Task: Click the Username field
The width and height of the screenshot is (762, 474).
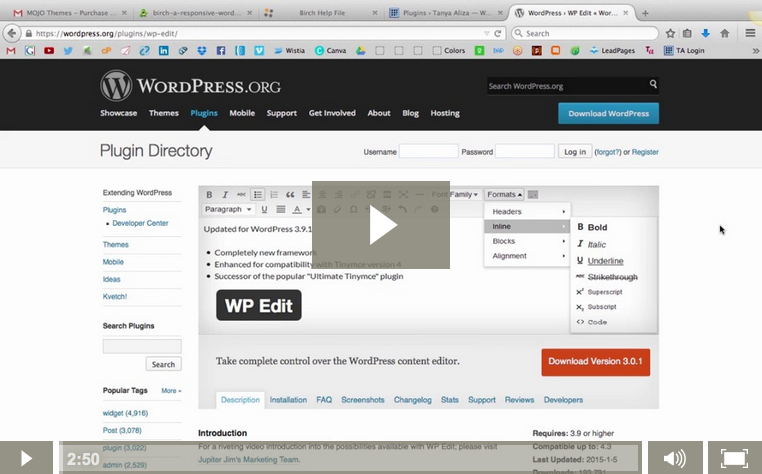Action: pos(428,151)
